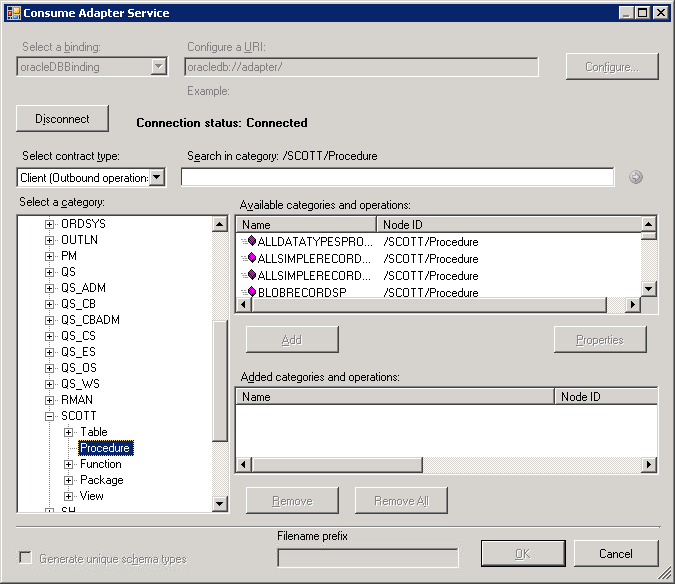
Task: Expand the OUTLN tree node
Action: click(50, 240)
